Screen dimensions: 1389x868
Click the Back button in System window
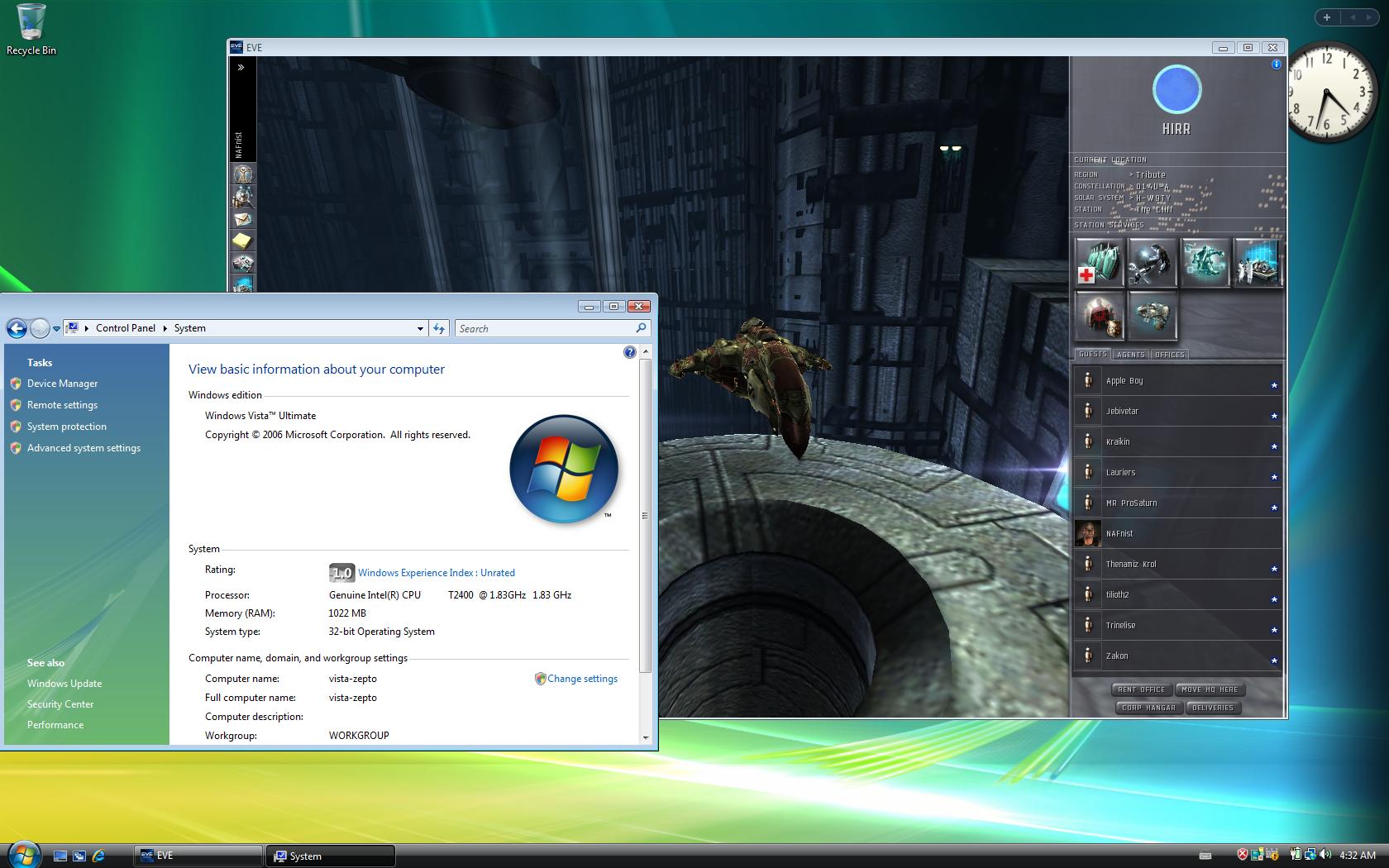click(x=17, y=328)
